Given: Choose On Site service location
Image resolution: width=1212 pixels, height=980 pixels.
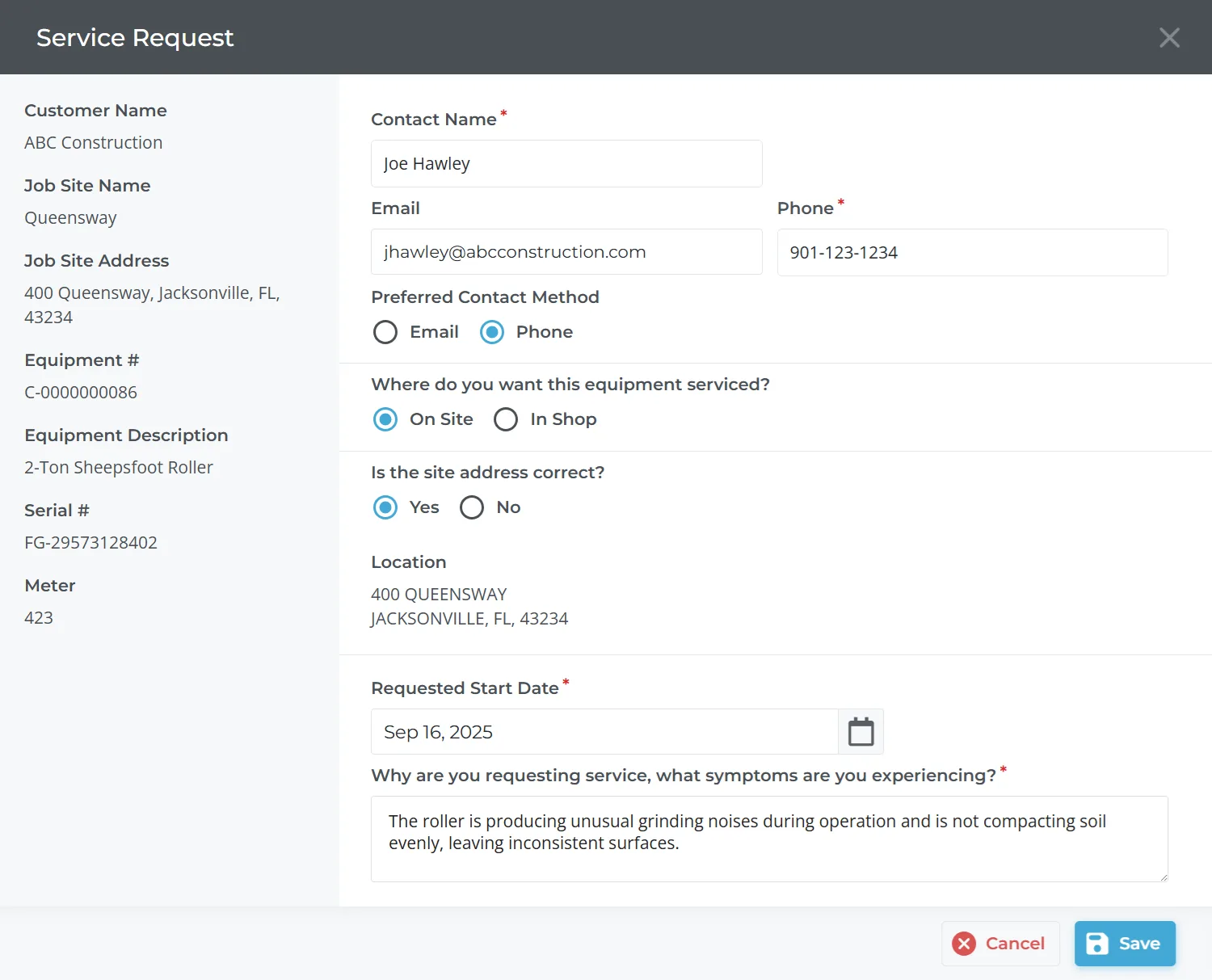Looking at the screenshot, I should 385,419.
